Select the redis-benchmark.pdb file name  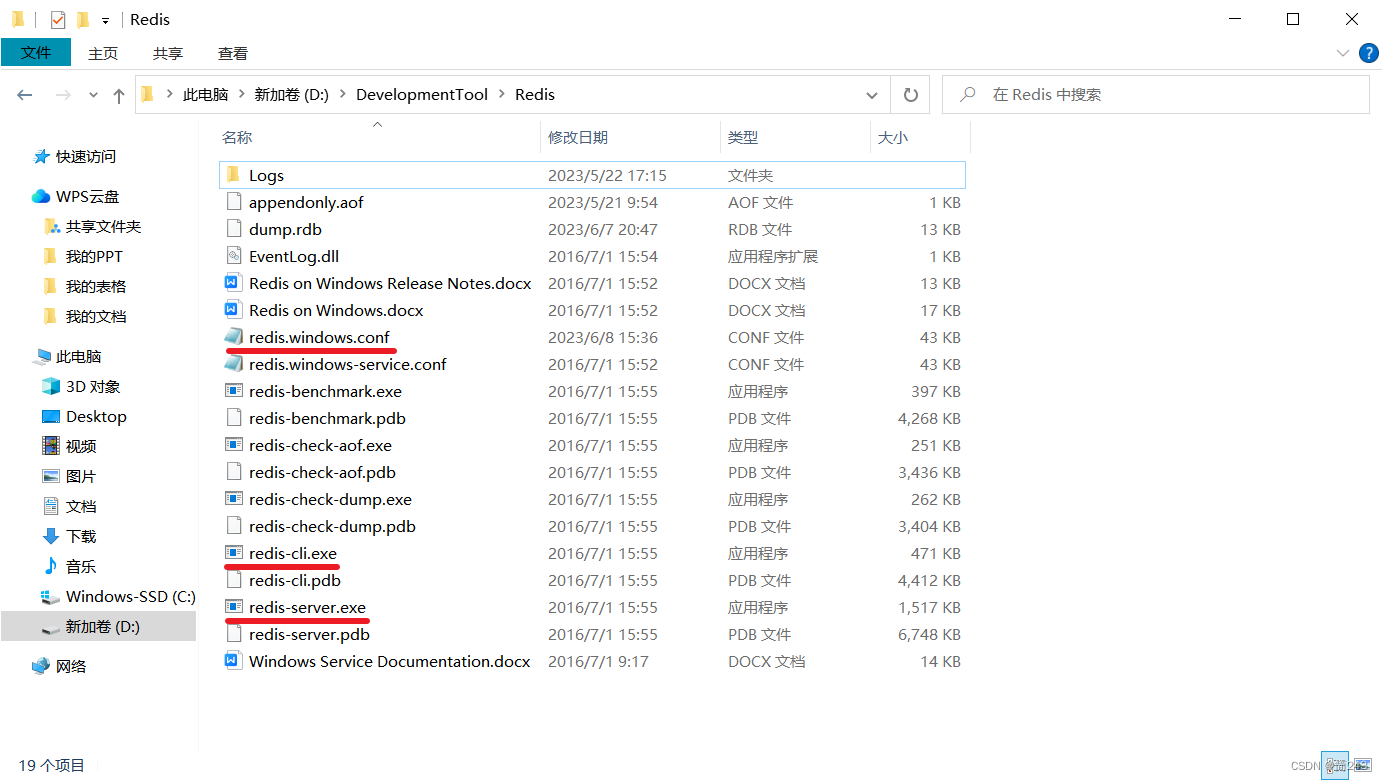click(327, 418)
